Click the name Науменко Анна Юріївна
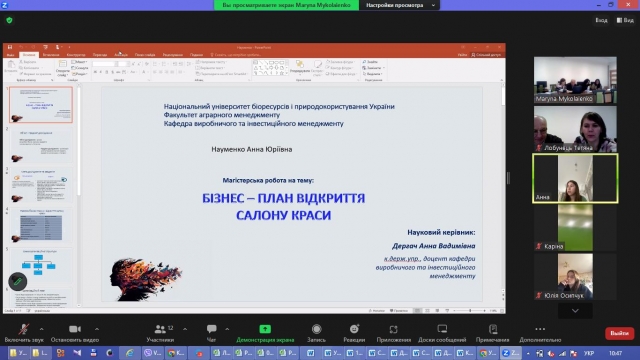640x360 pixels. point(251,149)
